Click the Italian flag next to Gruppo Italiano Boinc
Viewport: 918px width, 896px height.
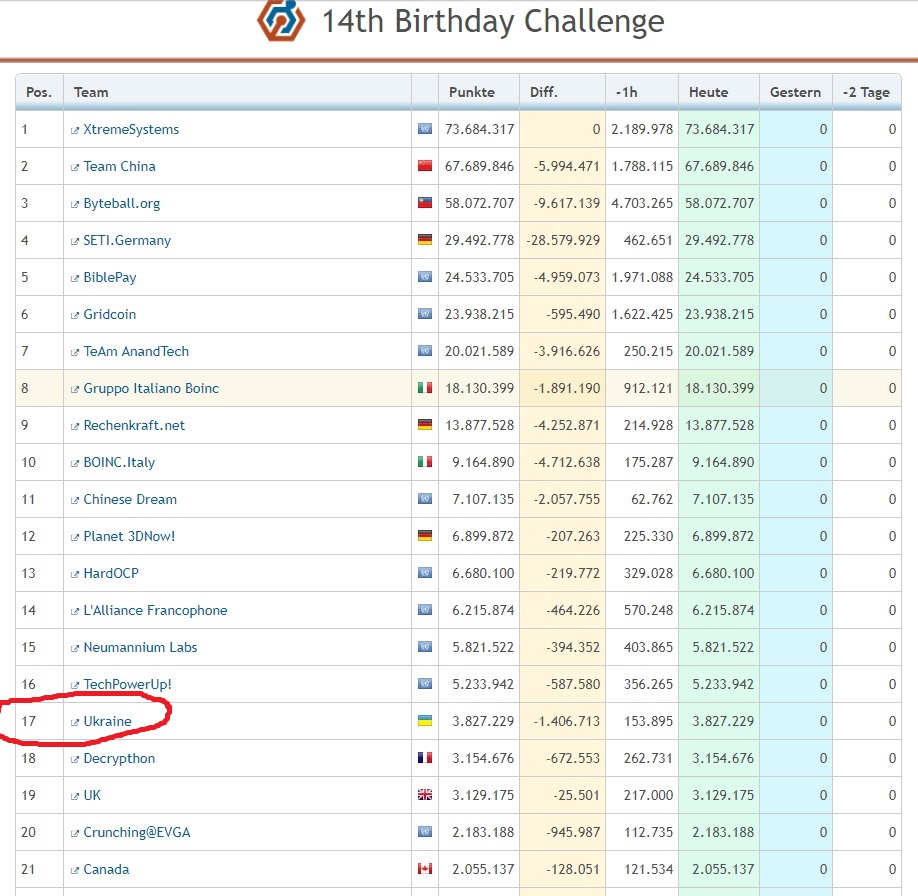(x=425, y=388)
